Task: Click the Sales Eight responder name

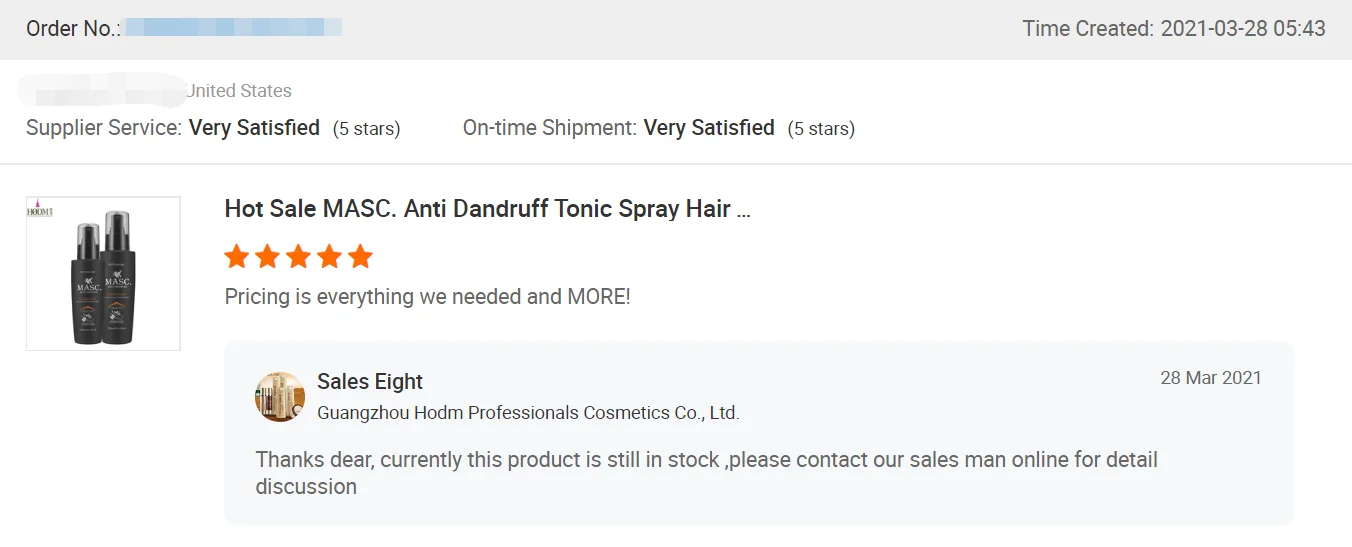Action: click(x=370, y=381)
